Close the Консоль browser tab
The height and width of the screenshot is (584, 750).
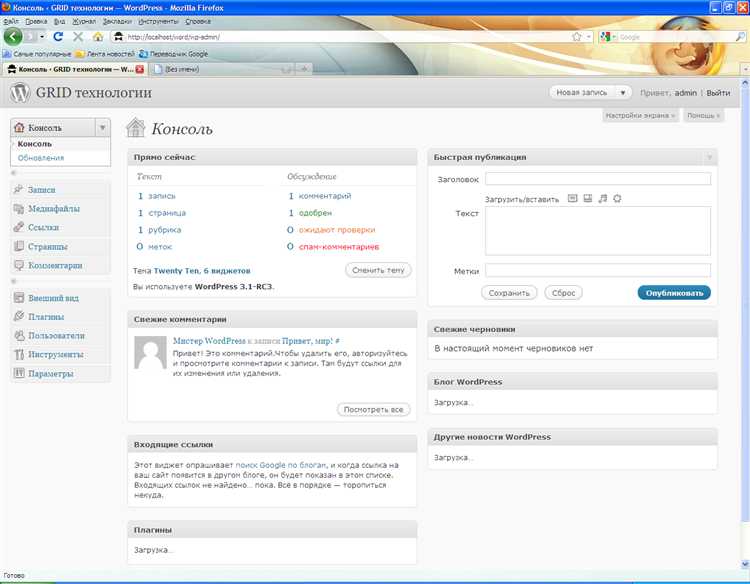[140, 69]
